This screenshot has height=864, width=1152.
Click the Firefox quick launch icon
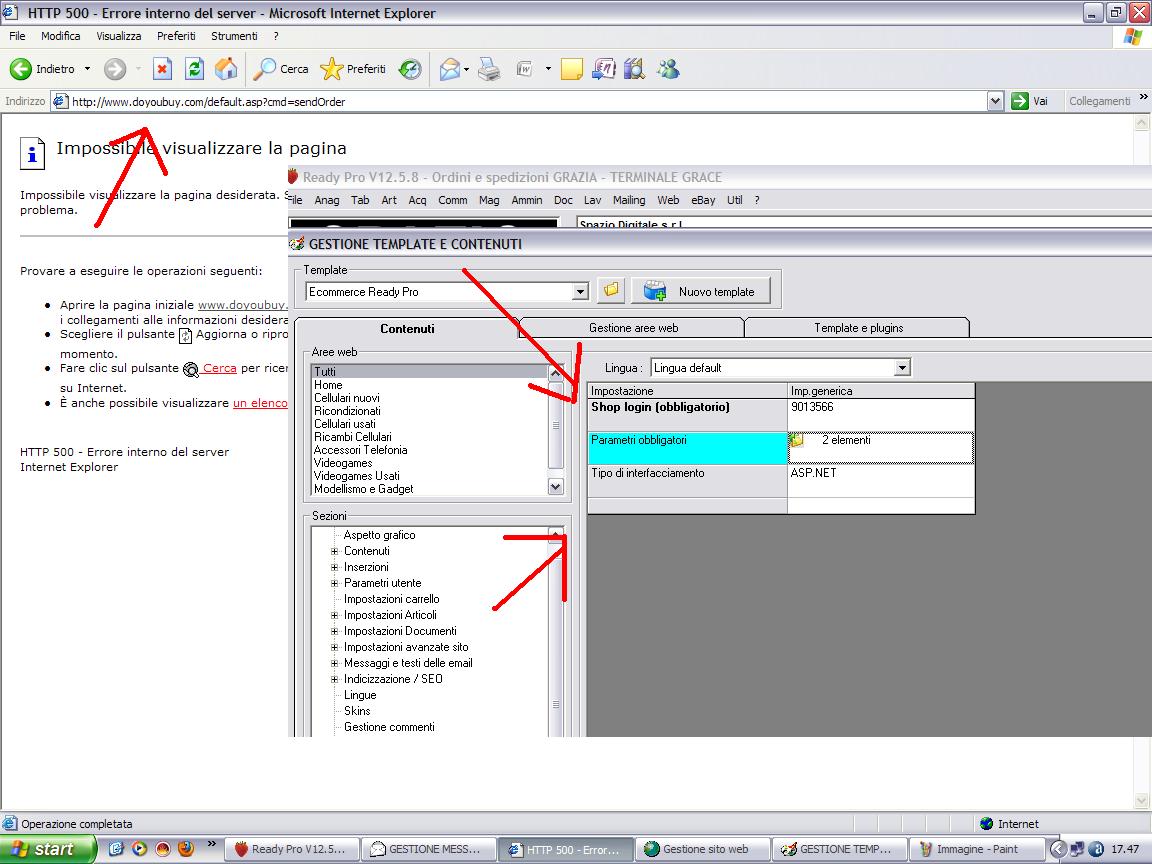pyautogui.click(x=187, y=849)
